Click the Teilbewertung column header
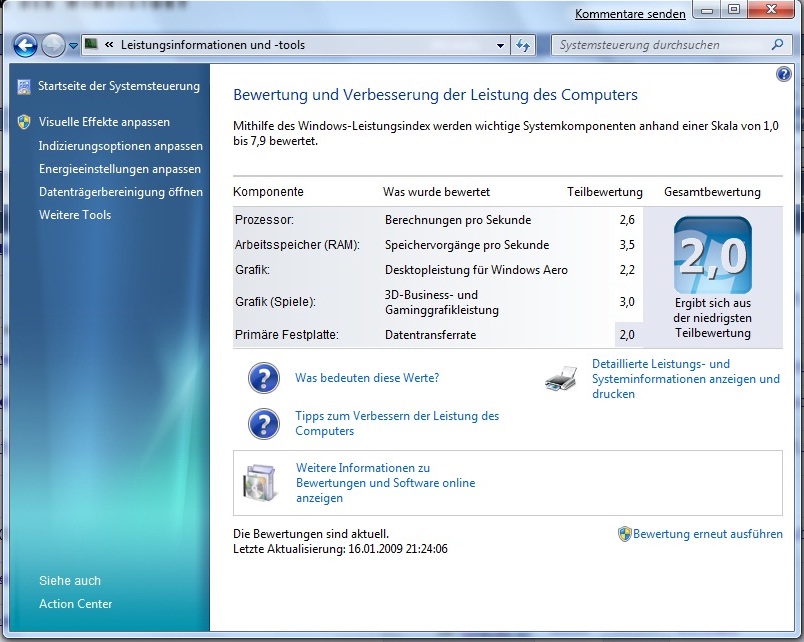804x642 pixels. (605, 192)
